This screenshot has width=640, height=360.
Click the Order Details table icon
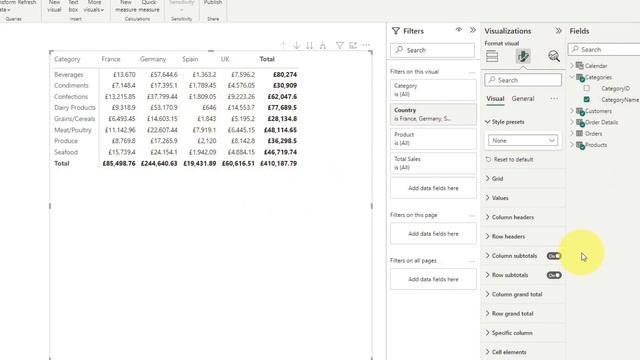coord(580,122)
